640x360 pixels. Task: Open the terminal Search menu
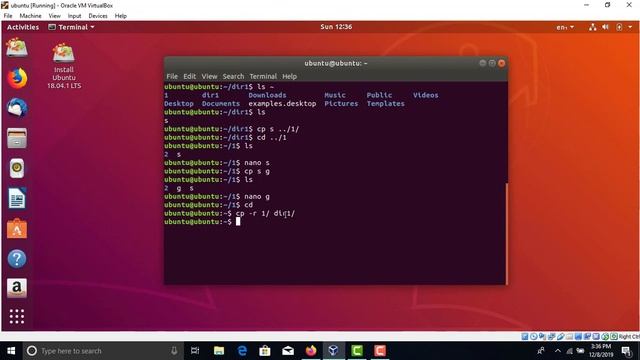coord(233,76)
